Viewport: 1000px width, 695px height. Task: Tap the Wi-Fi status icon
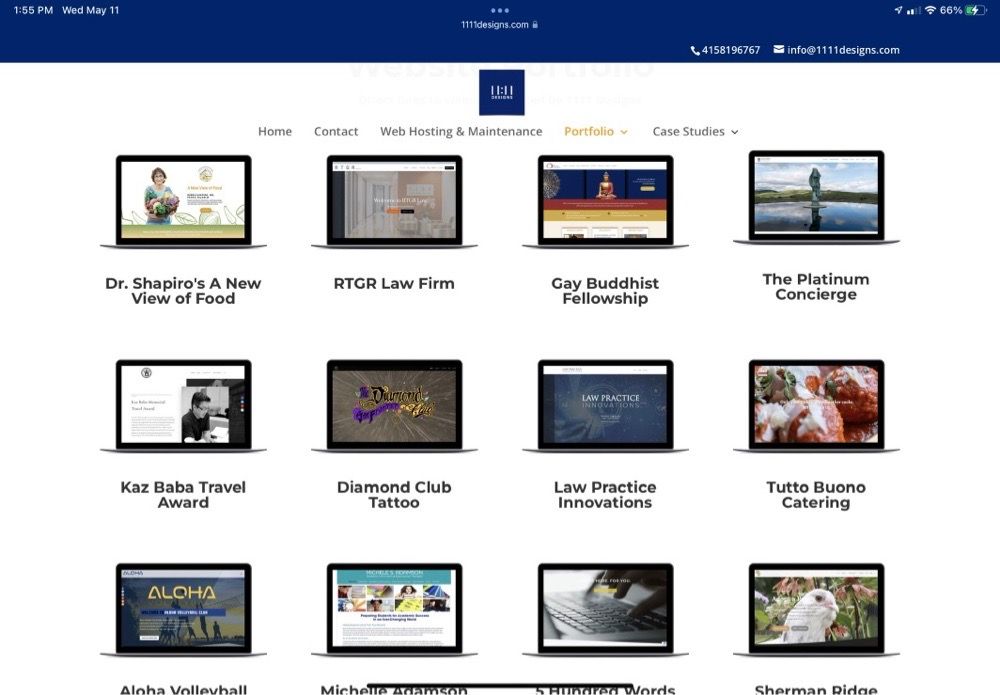(x=930, y=10)
